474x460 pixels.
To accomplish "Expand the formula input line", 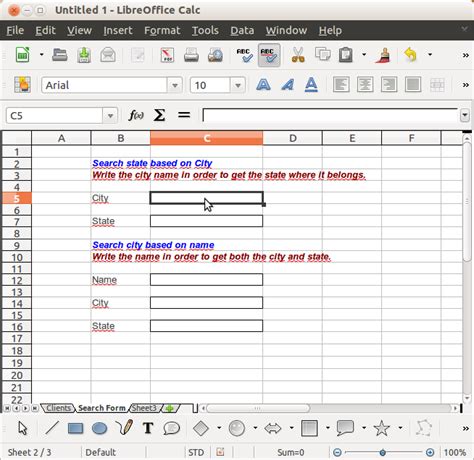I will pyautogui.click(x=465, y=116).
